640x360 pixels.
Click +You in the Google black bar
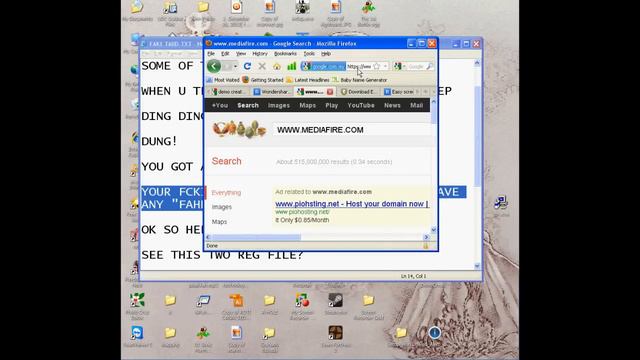pyautogui.click(x=220, y=105)
